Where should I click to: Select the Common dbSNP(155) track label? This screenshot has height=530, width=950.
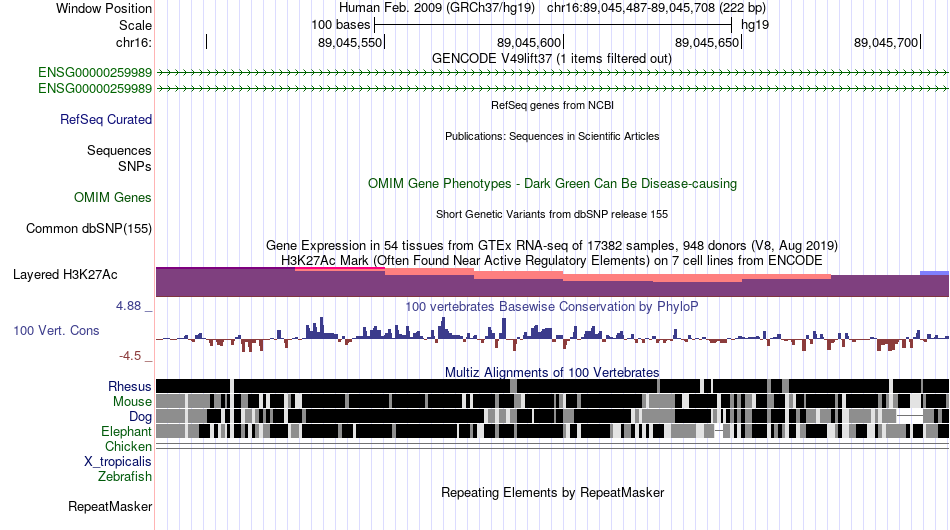tap(88, 228)
